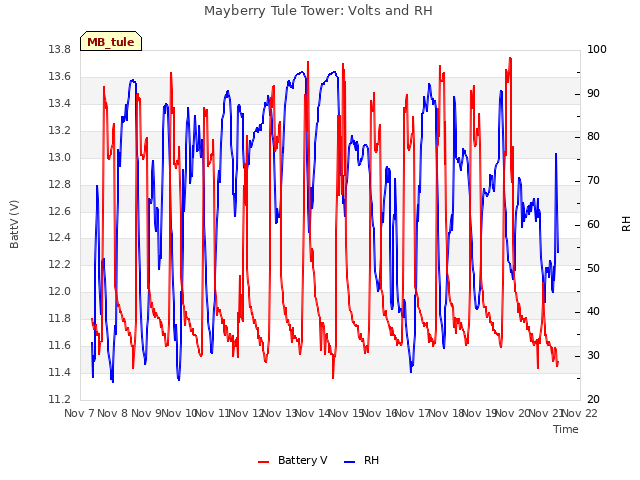
Task: Click the red Battery V legend swatch
Action: [264, 462]
